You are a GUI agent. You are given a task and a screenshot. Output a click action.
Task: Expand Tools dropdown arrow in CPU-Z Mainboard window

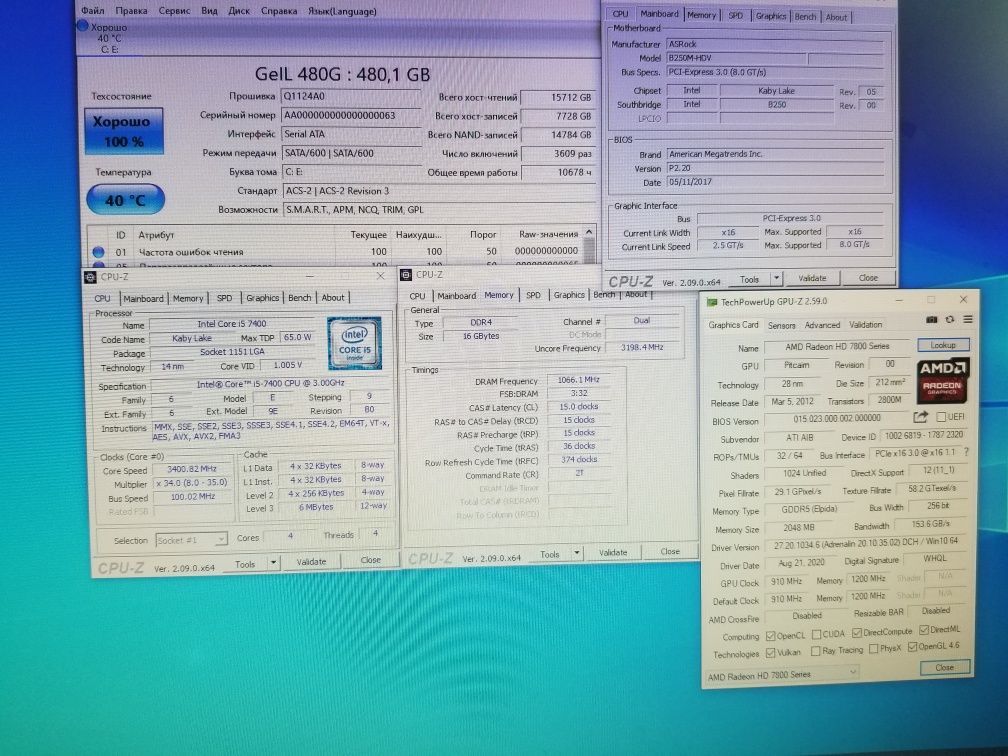[777, 278]
